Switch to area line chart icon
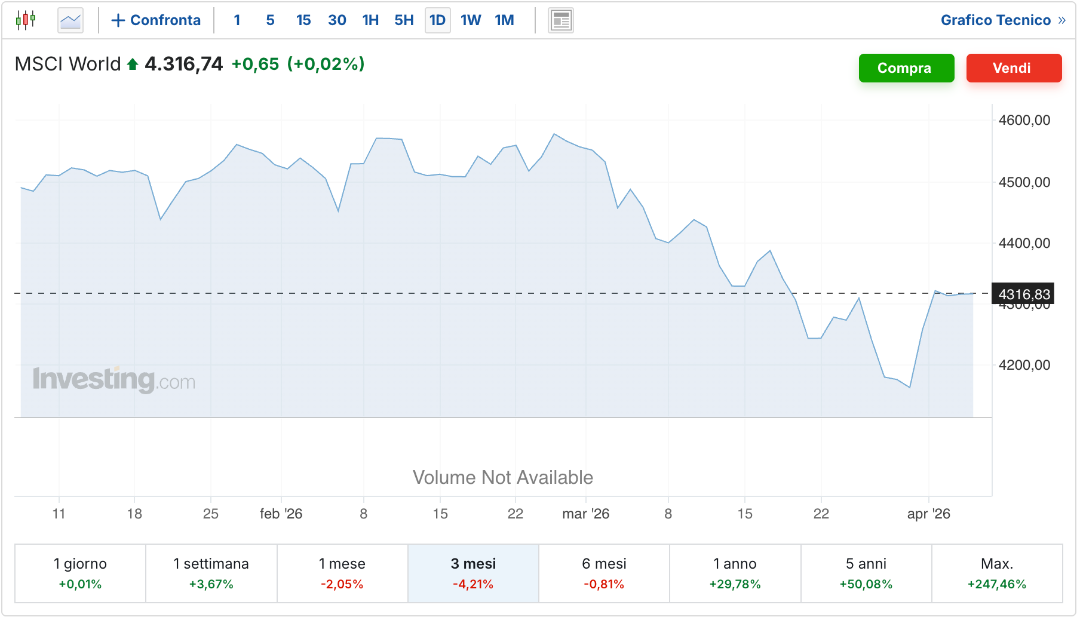1080x623 pixels. tap(70, 20)
